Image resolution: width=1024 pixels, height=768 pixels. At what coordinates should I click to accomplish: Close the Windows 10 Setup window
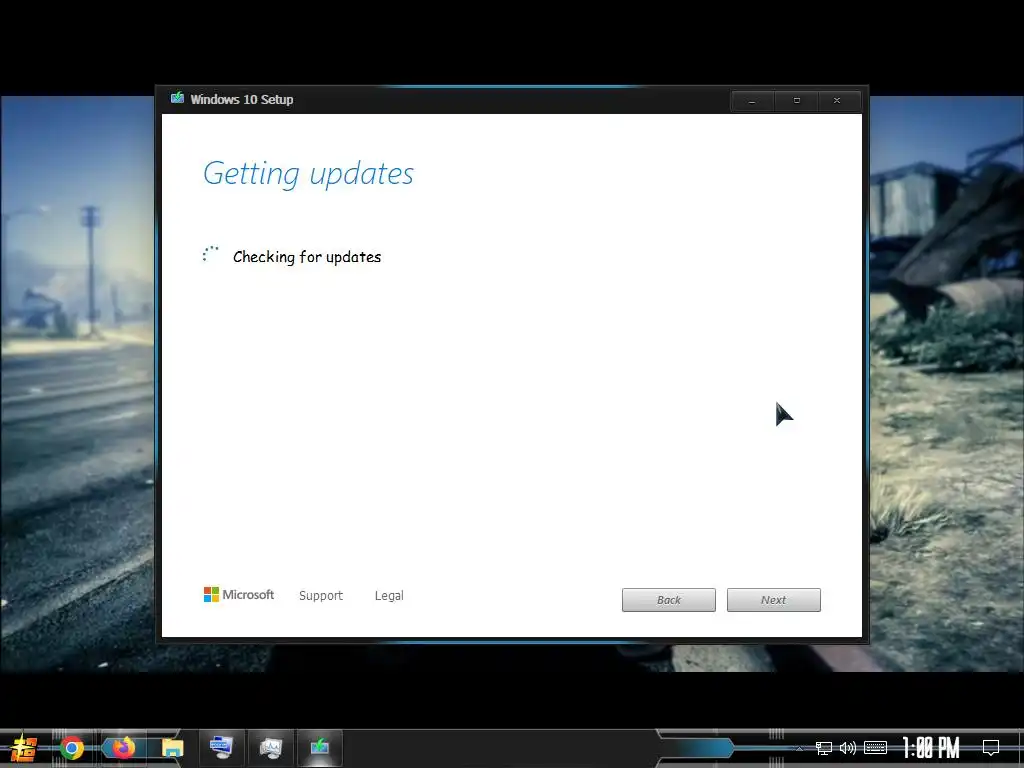pyautogui.click(x=837, y=101)
